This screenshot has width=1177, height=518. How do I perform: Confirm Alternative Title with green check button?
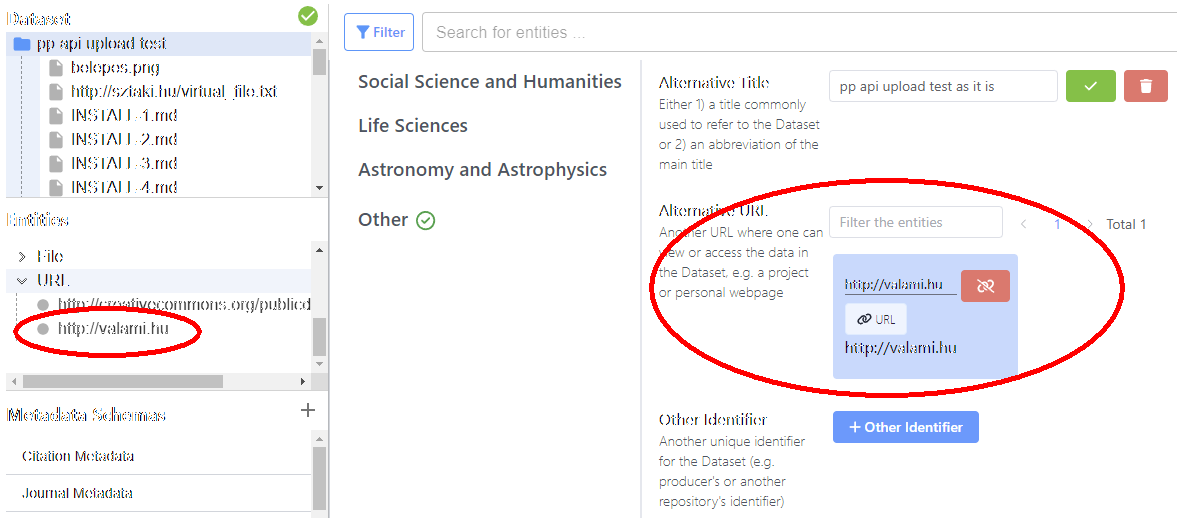click(x=1091, y=86)
